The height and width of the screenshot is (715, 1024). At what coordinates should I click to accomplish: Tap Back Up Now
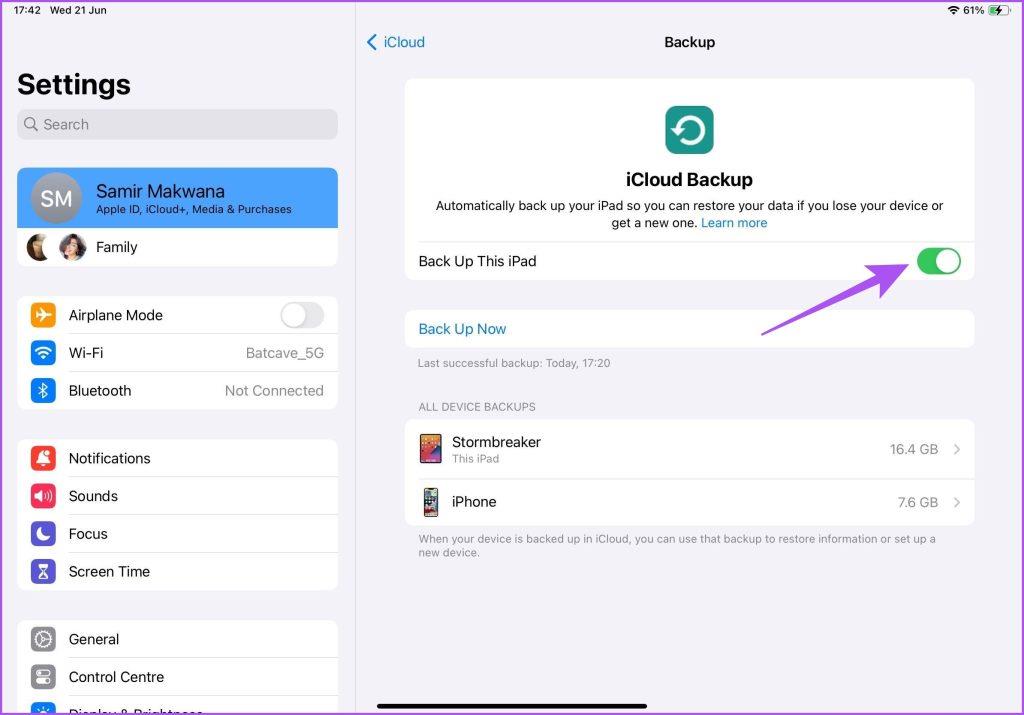[462, 329]
